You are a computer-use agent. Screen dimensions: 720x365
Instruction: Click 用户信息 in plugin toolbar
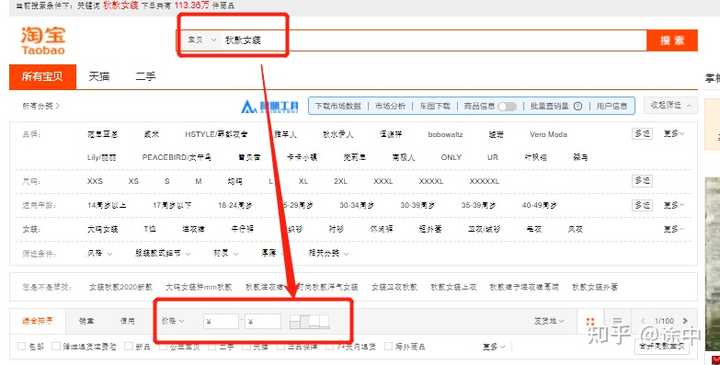pos(612,106)
